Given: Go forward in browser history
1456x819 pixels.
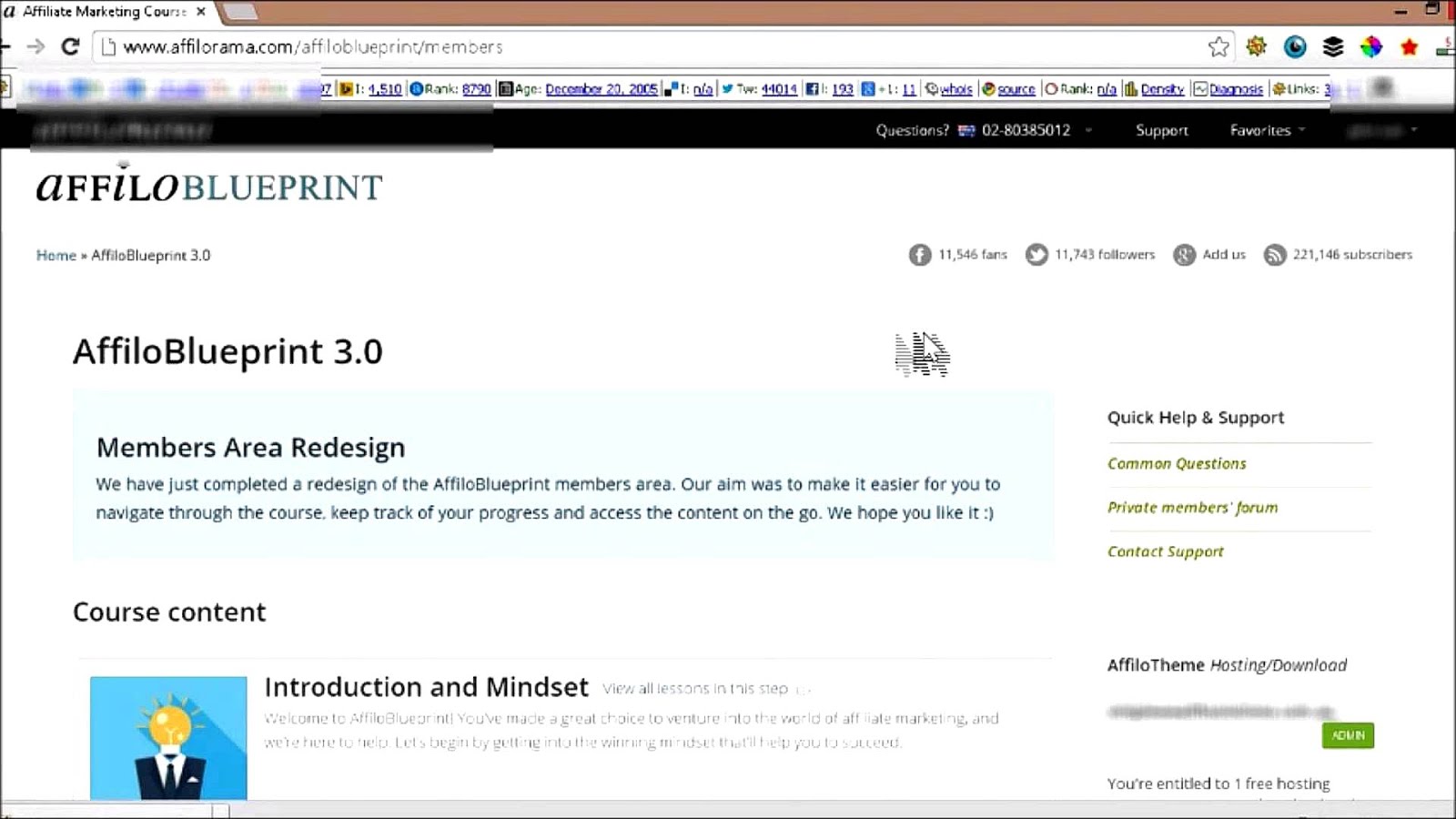Looking at the screenshot, I should coord(35,46).
